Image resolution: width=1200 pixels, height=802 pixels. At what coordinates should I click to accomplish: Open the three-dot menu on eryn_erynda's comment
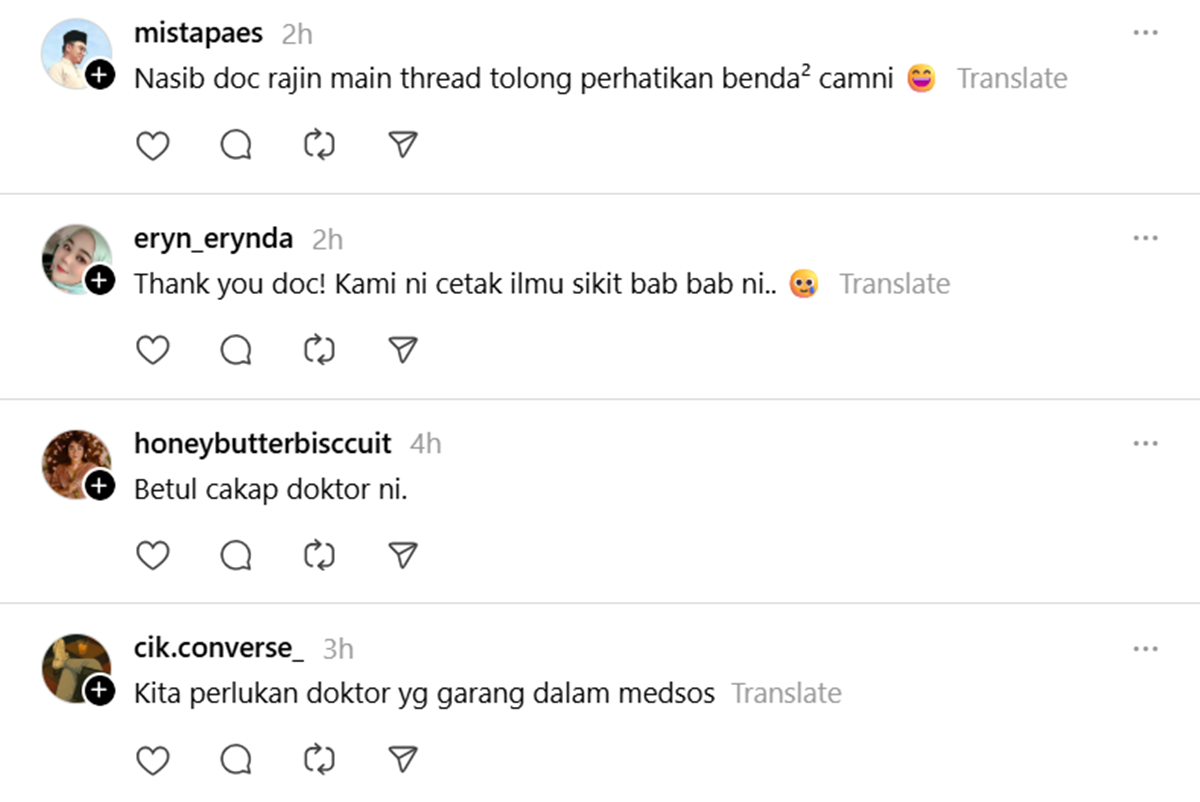click(1145, 238)
